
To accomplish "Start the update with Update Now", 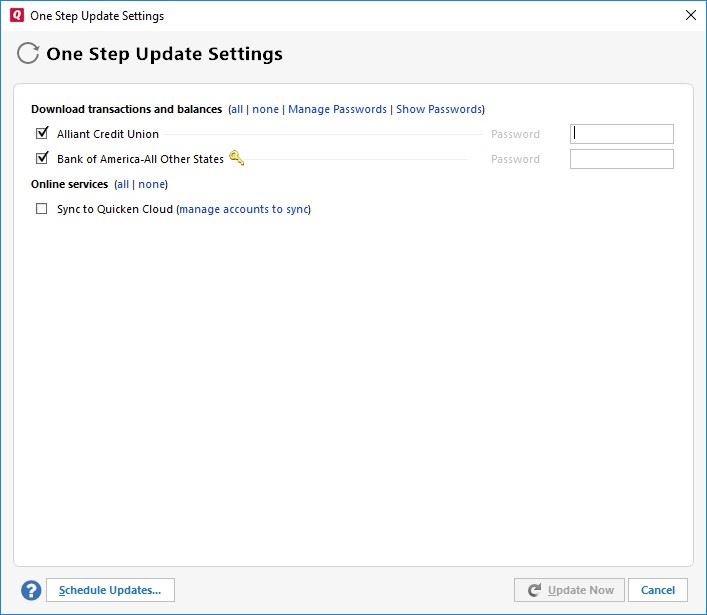I will pos(569,590).
